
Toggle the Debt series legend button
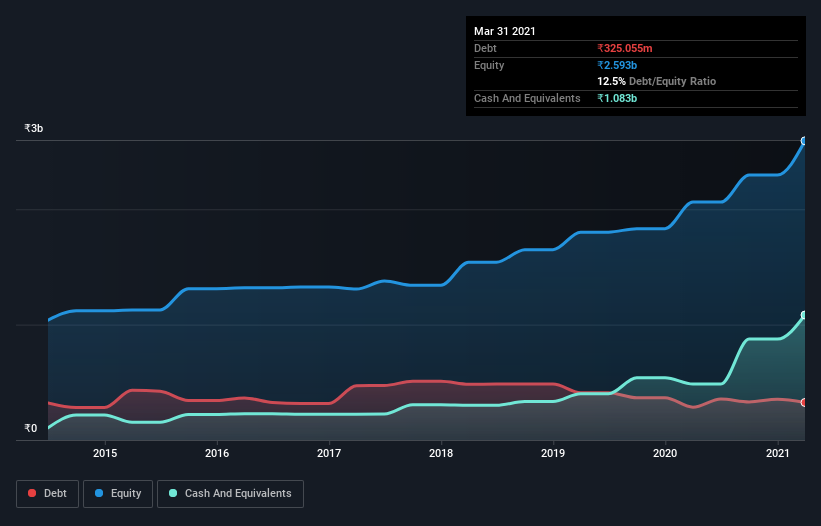coord(48,494)
